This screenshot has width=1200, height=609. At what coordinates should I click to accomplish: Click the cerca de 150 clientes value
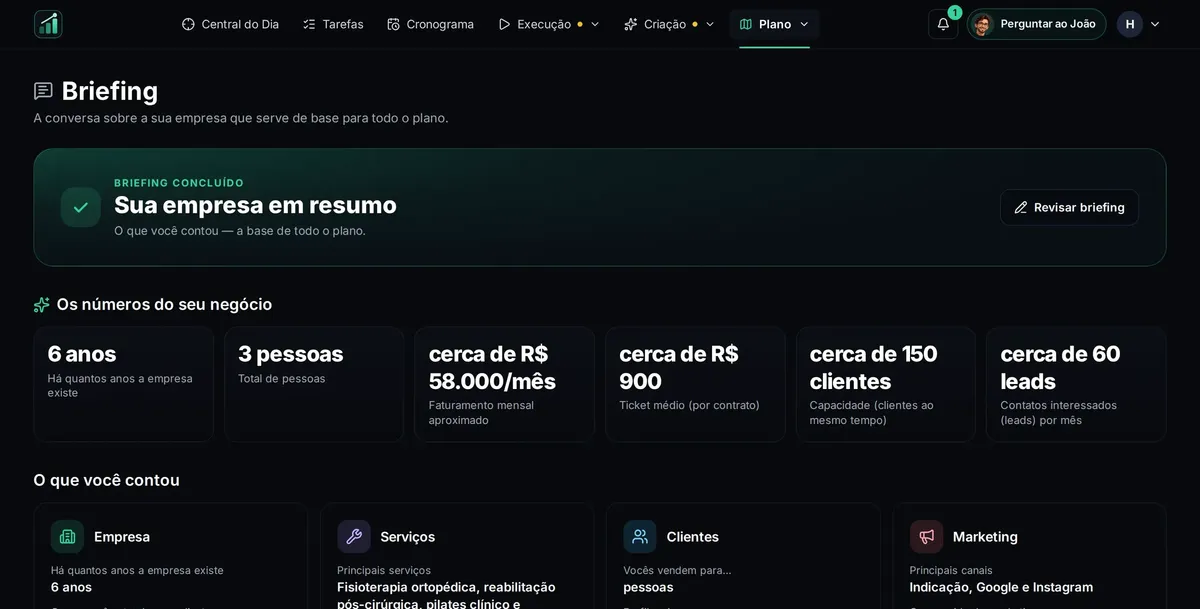[x=874, y=367]
